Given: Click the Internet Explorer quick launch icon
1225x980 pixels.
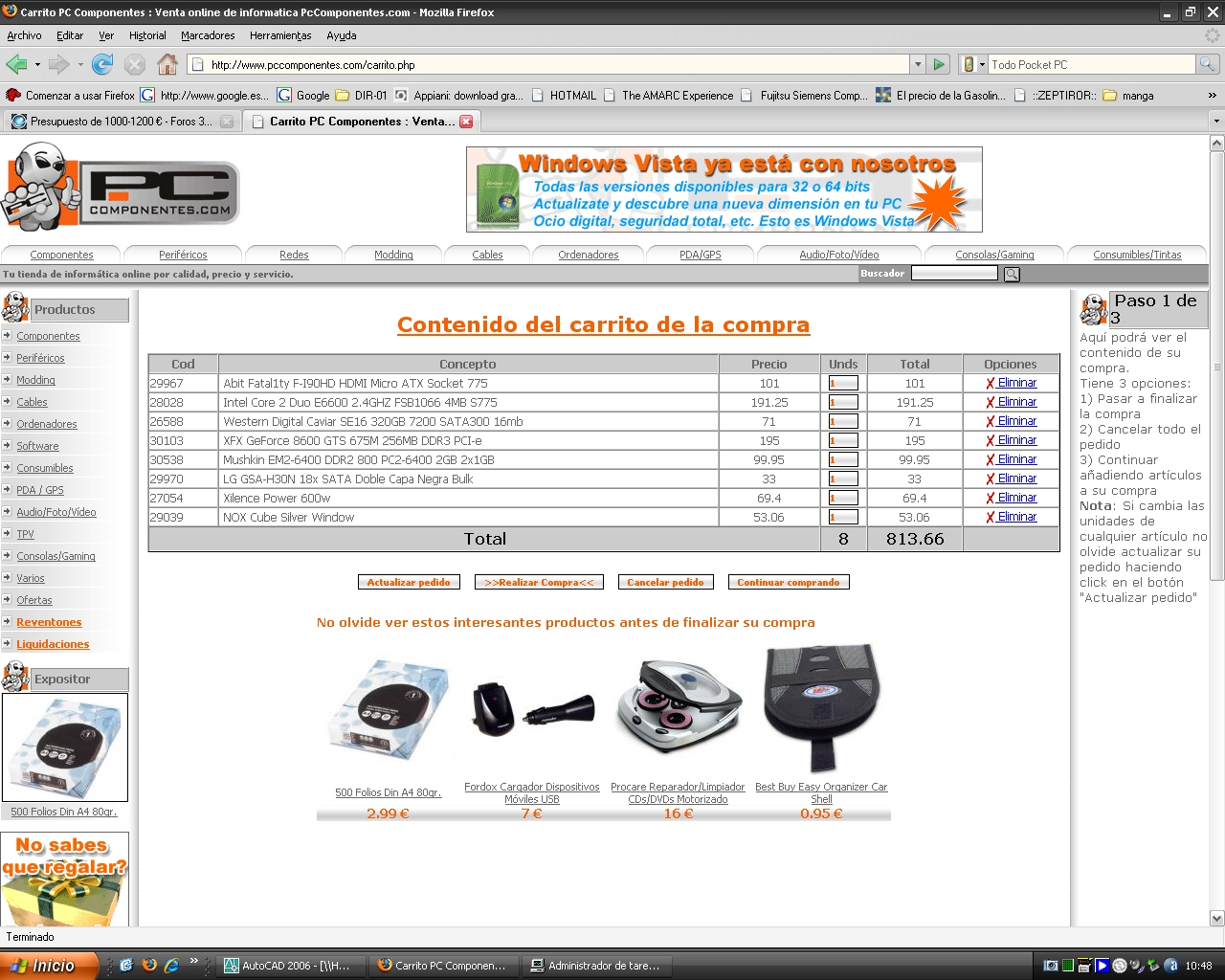Looking at the screenshot, I should point(172,965).
